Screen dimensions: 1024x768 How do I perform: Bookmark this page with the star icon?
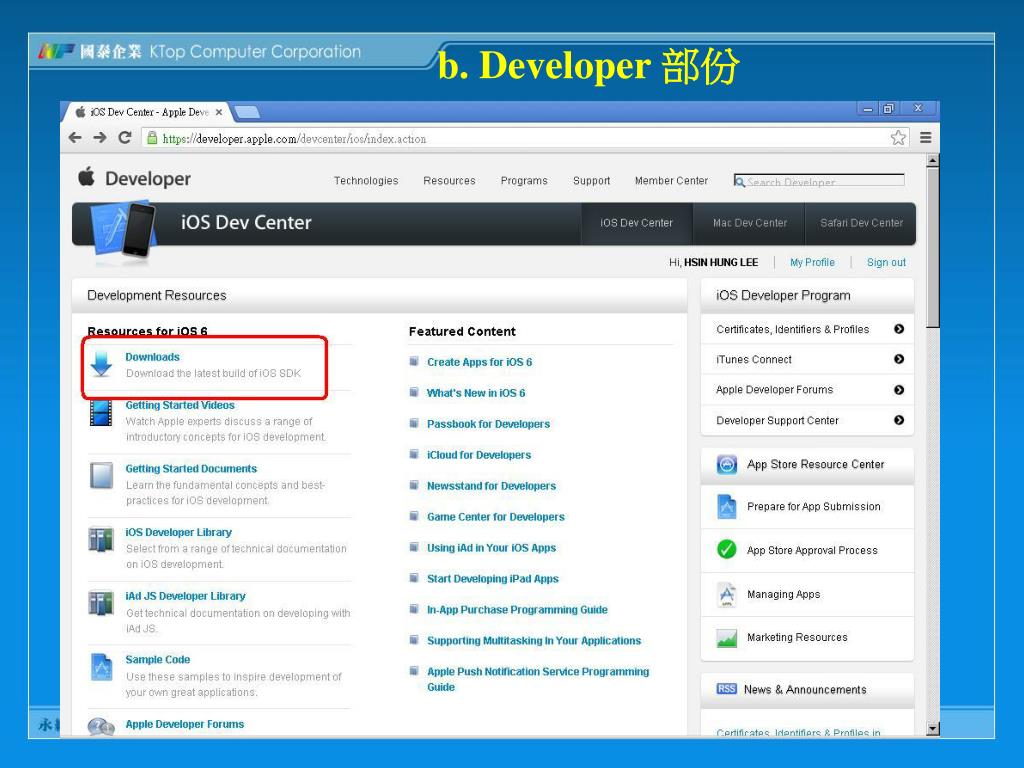[x=899, y=138]
